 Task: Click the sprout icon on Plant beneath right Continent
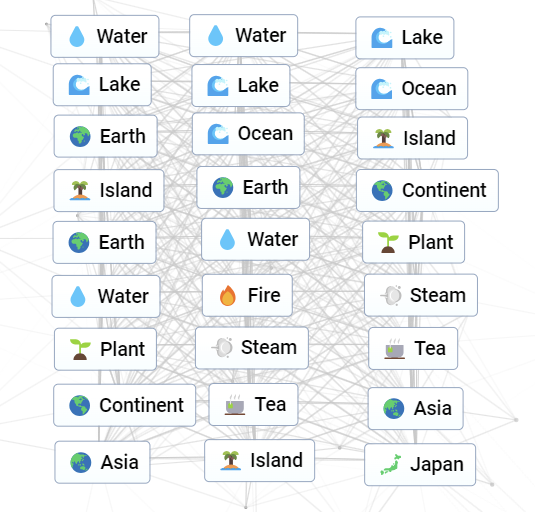[x=388, y=242]
